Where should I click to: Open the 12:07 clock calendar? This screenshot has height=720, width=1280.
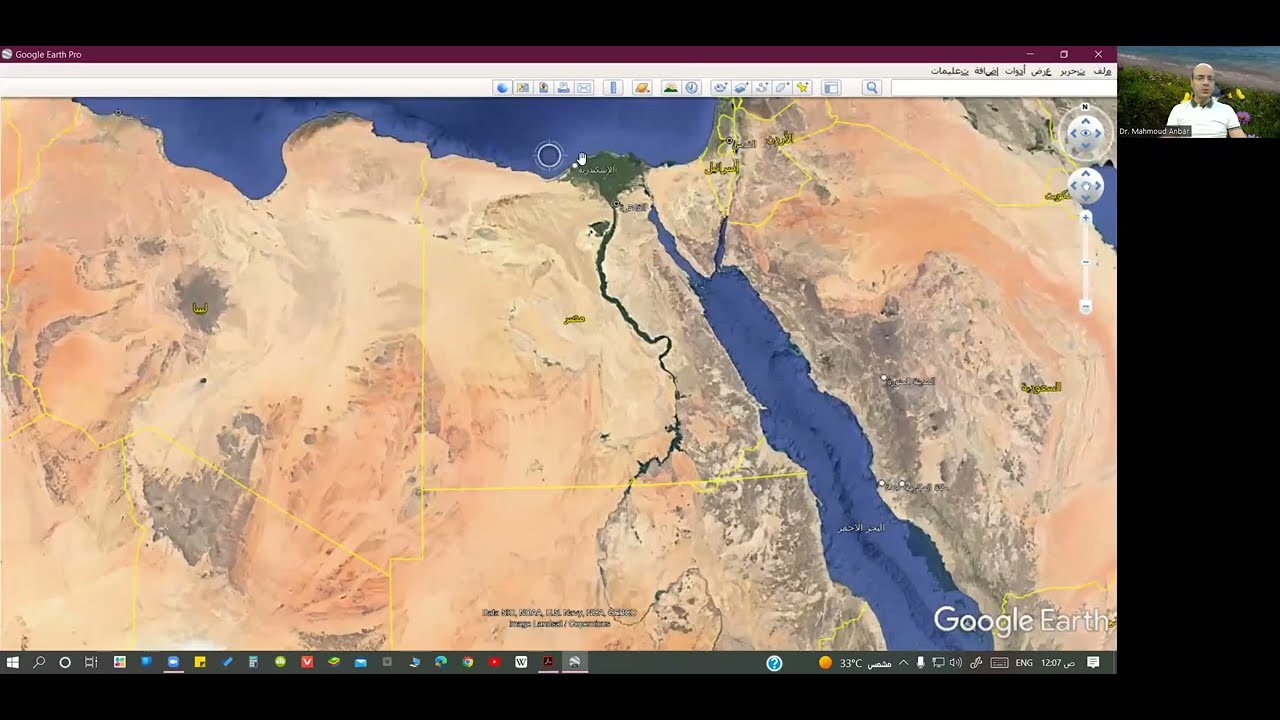pos(1058,663)
